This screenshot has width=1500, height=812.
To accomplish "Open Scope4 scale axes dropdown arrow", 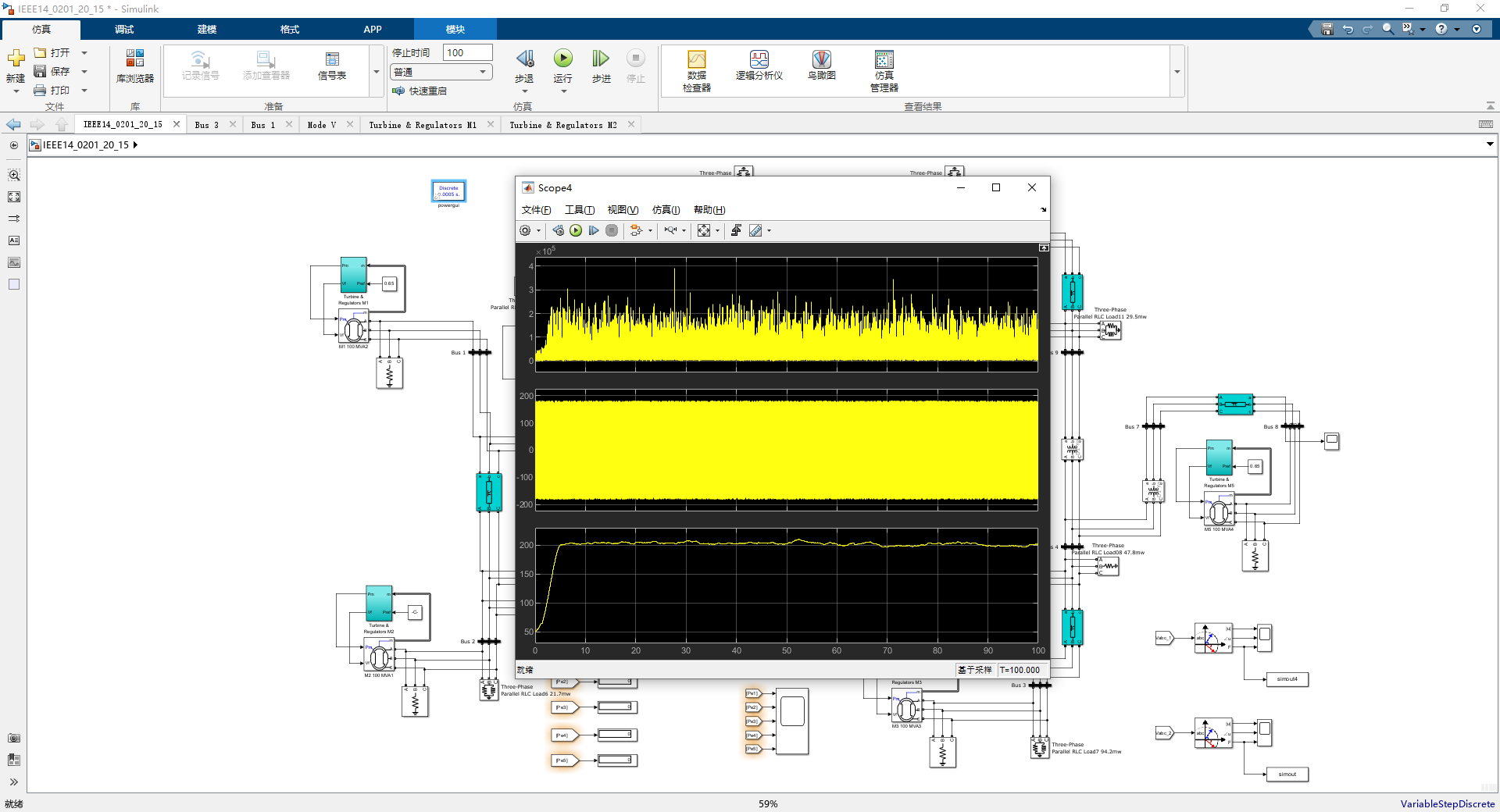I will click(x=717, y=230).
